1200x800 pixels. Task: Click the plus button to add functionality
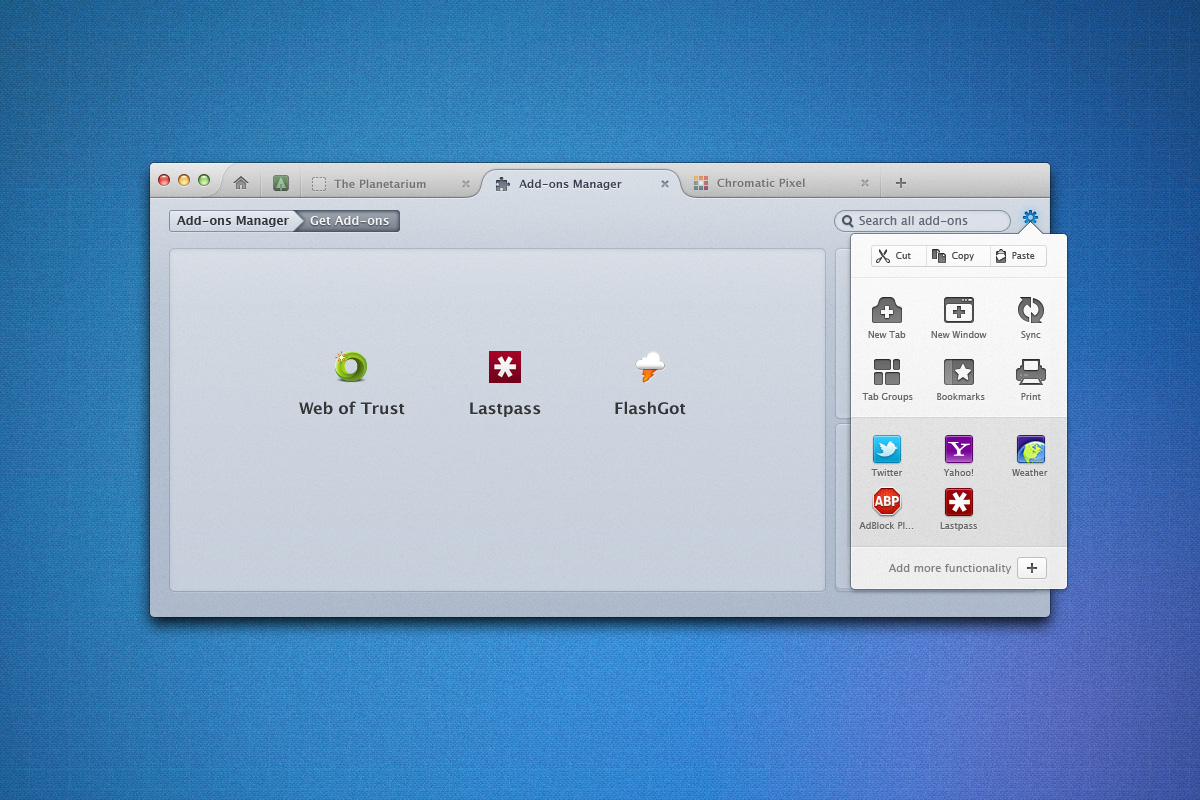click(x=1031, y=568)
